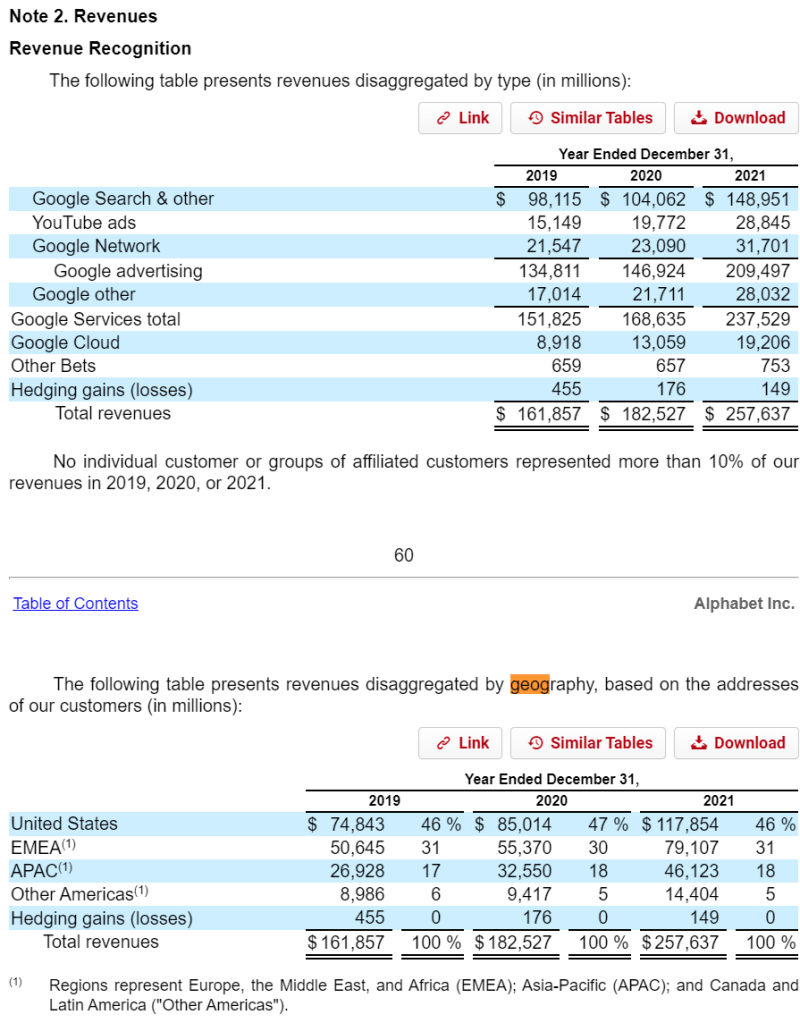The image size is (800, 1023).
Task: Click the highlighted word "geography"
Action: tap(553, 684)
